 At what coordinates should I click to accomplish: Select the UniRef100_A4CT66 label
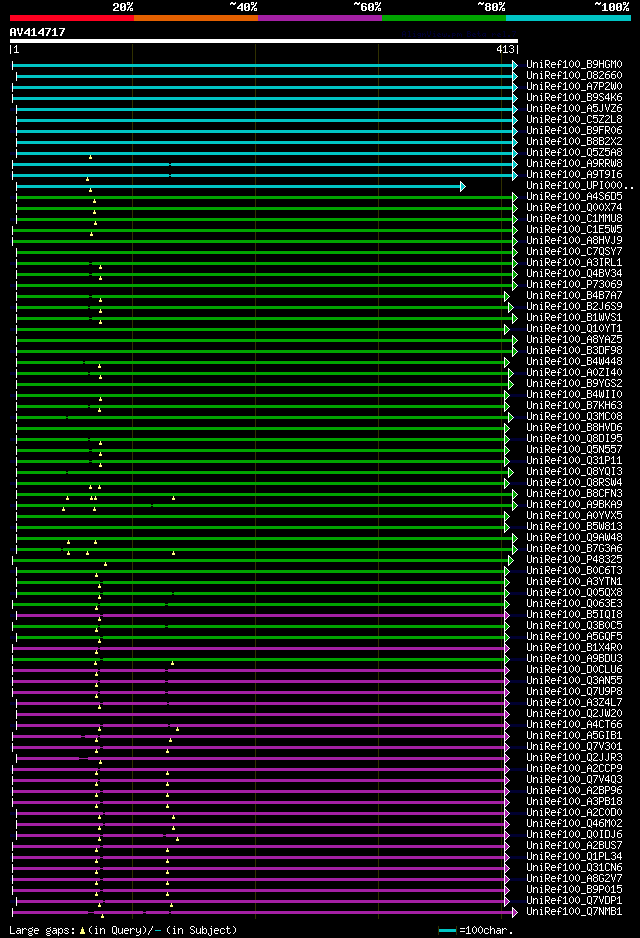pos(574,725)
